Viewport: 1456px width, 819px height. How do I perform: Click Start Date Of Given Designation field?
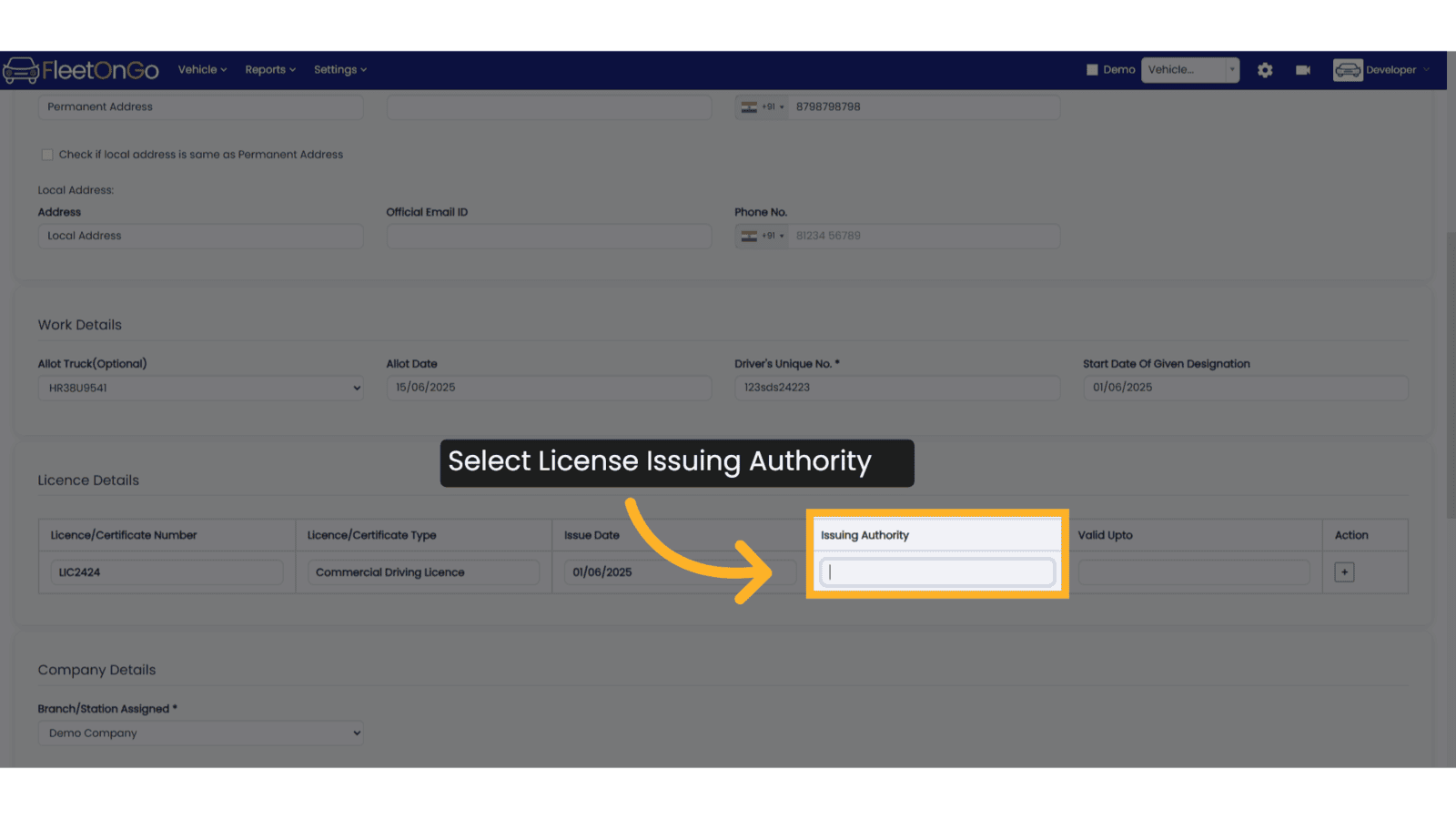tap(1246, 388)
